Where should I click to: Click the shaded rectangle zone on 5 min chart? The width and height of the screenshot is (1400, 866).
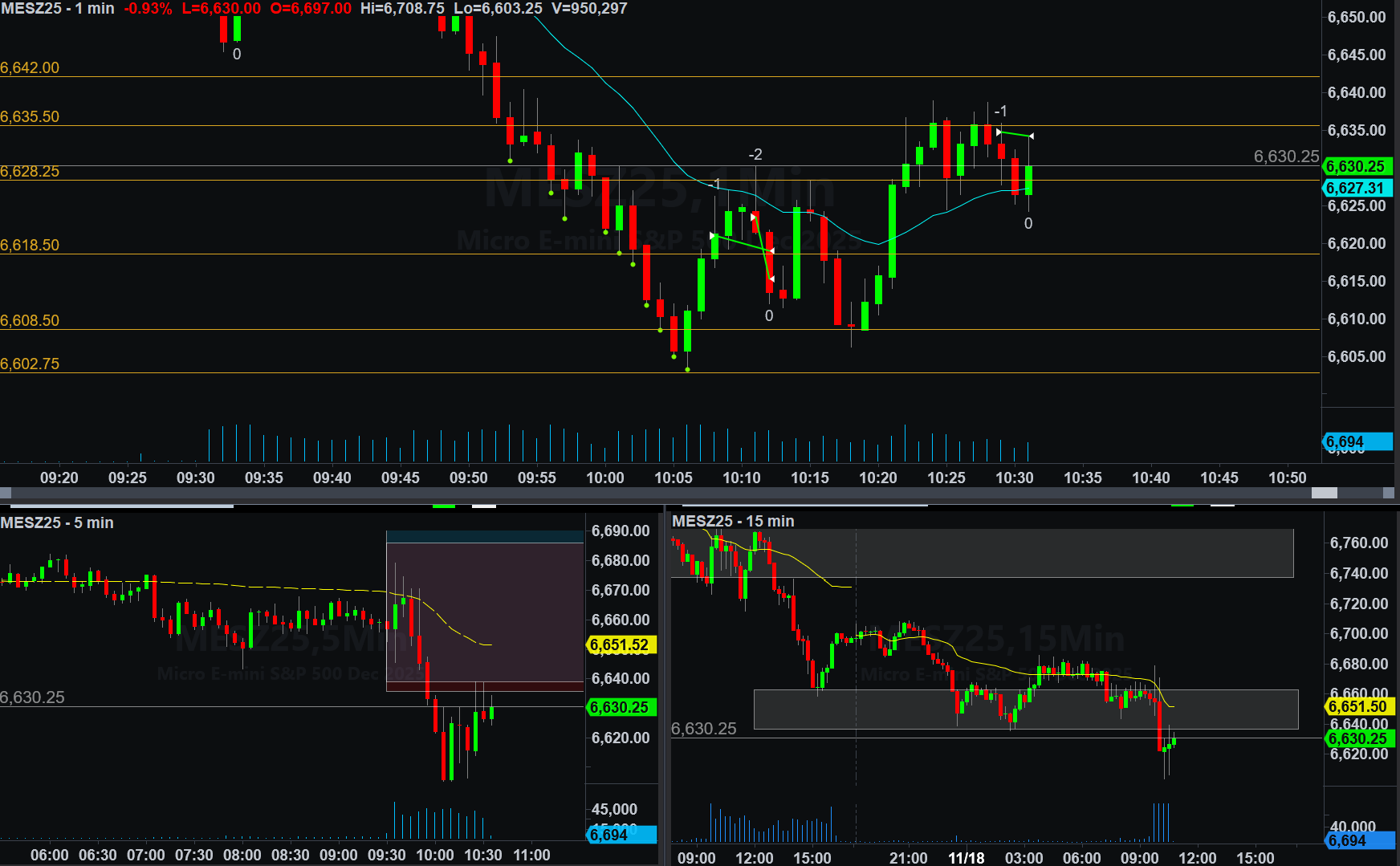point(485,610)
